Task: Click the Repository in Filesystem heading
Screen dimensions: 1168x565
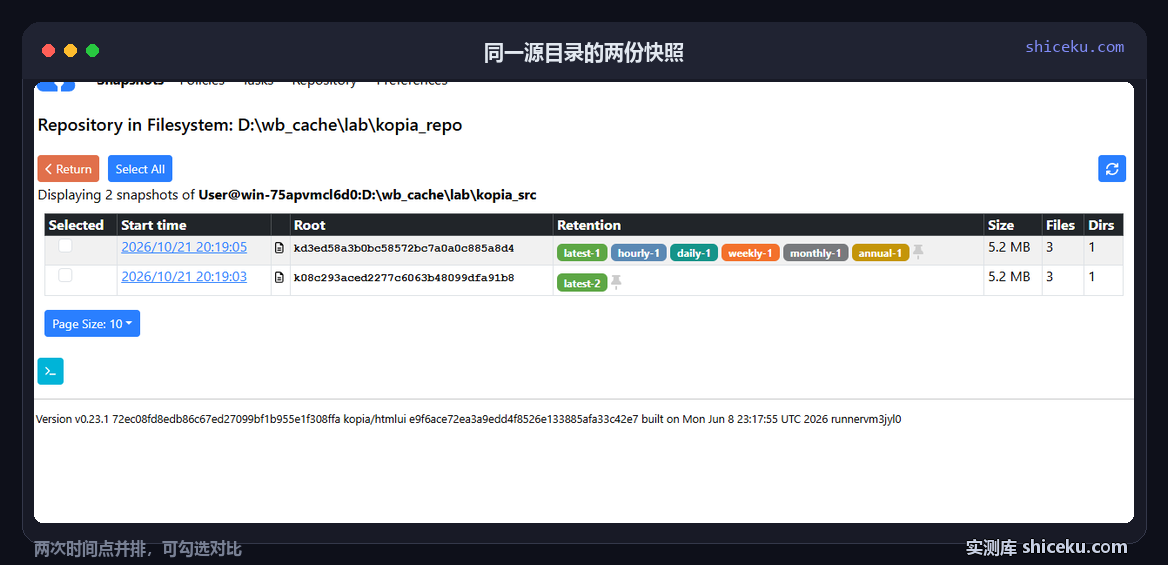Action: click(250, 125)
